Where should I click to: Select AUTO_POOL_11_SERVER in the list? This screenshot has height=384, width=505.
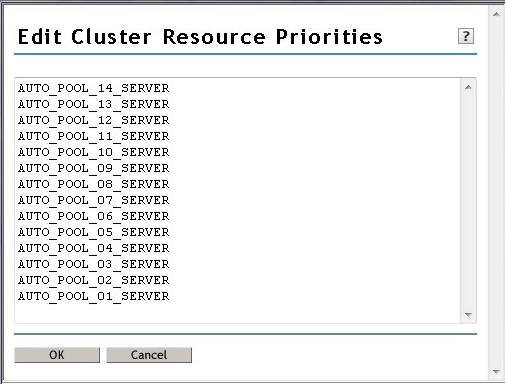point(94,136)
